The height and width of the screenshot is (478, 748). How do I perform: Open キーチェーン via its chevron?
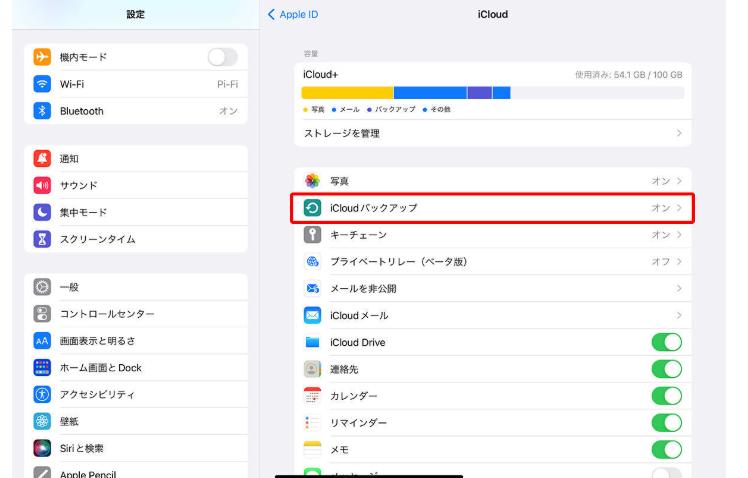pos(679,235)
